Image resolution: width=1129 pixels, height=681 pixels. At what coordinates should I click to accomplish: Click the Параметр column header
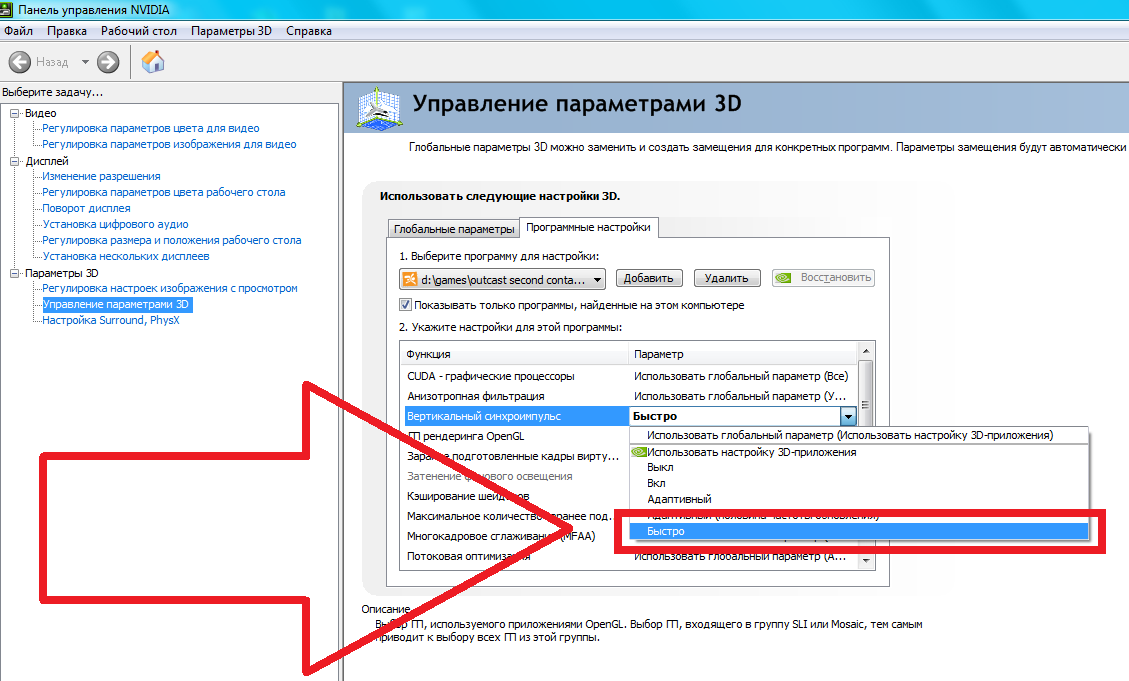(x=743, y=354)
